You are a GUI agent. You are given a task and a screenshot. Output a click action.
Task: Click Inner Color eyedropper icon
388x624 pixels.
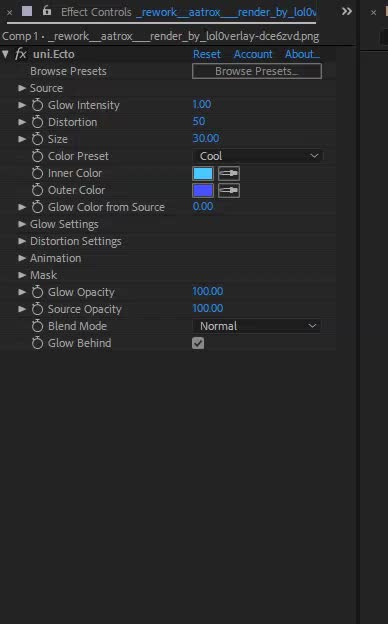(x=229, y=174)
